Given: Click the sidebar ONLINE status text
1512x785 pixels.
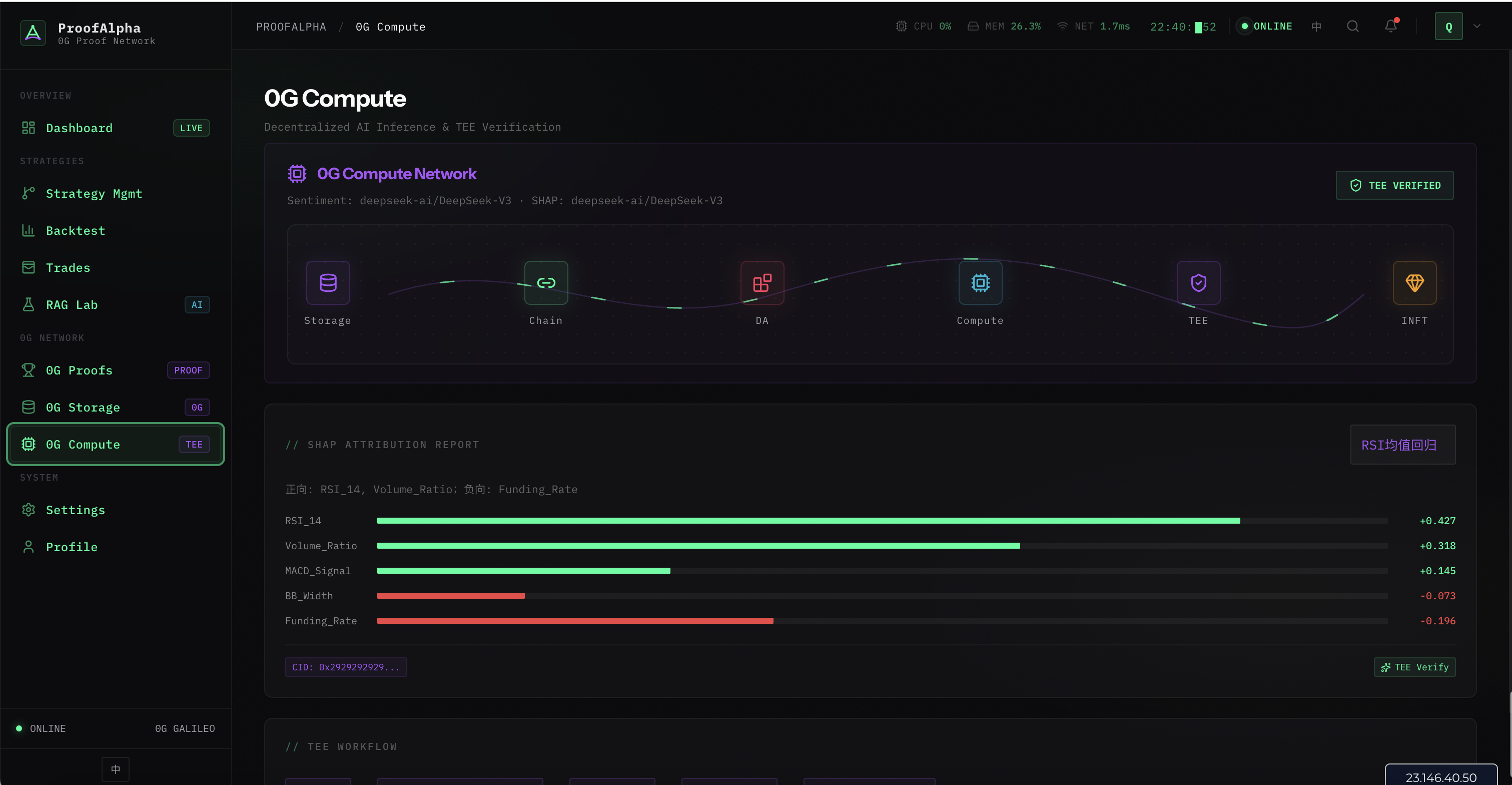Looking at the screenshot, I should pos(48,728).
